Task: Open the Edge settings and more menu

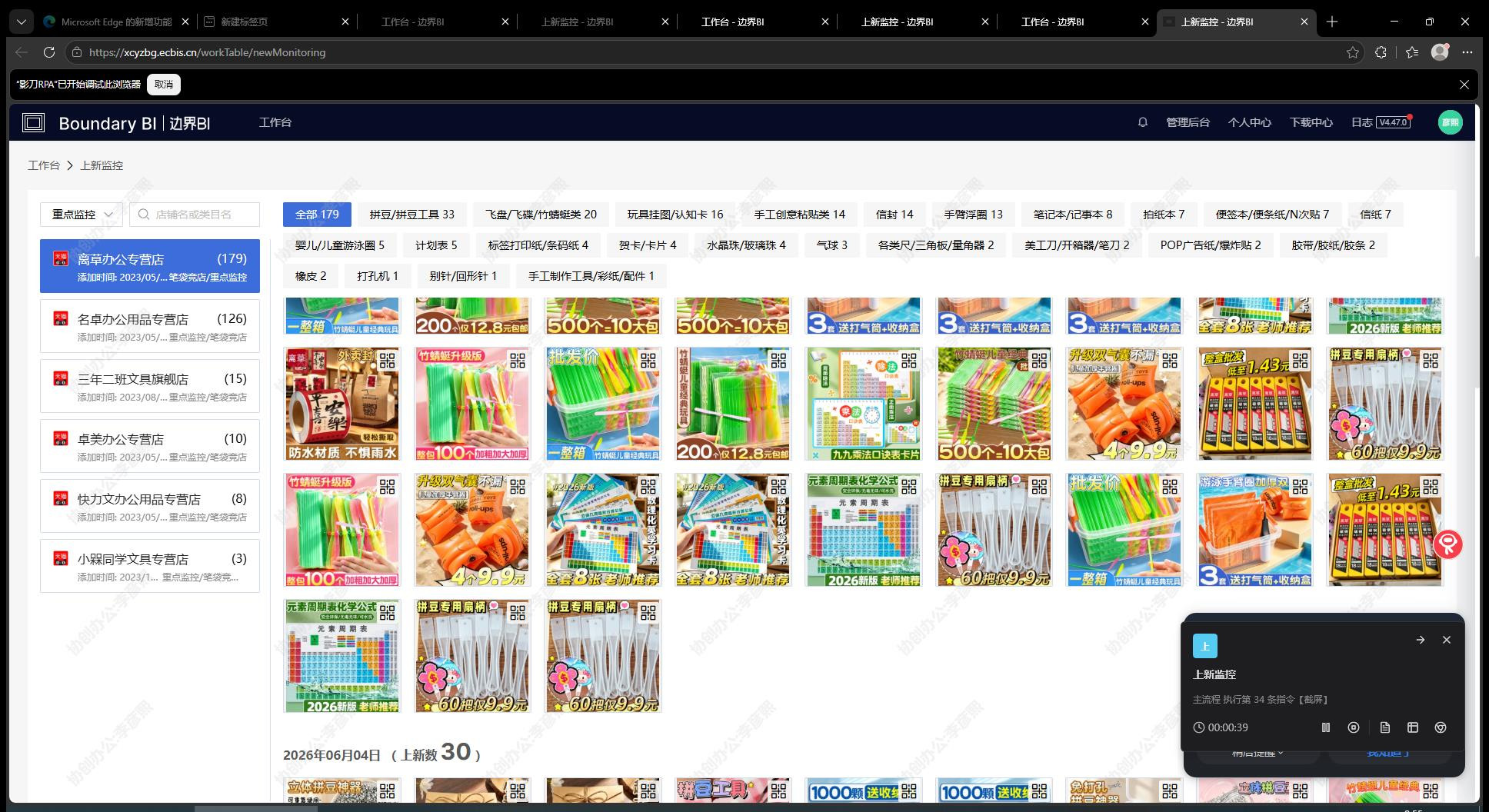Action: [x=1467, y=52]
